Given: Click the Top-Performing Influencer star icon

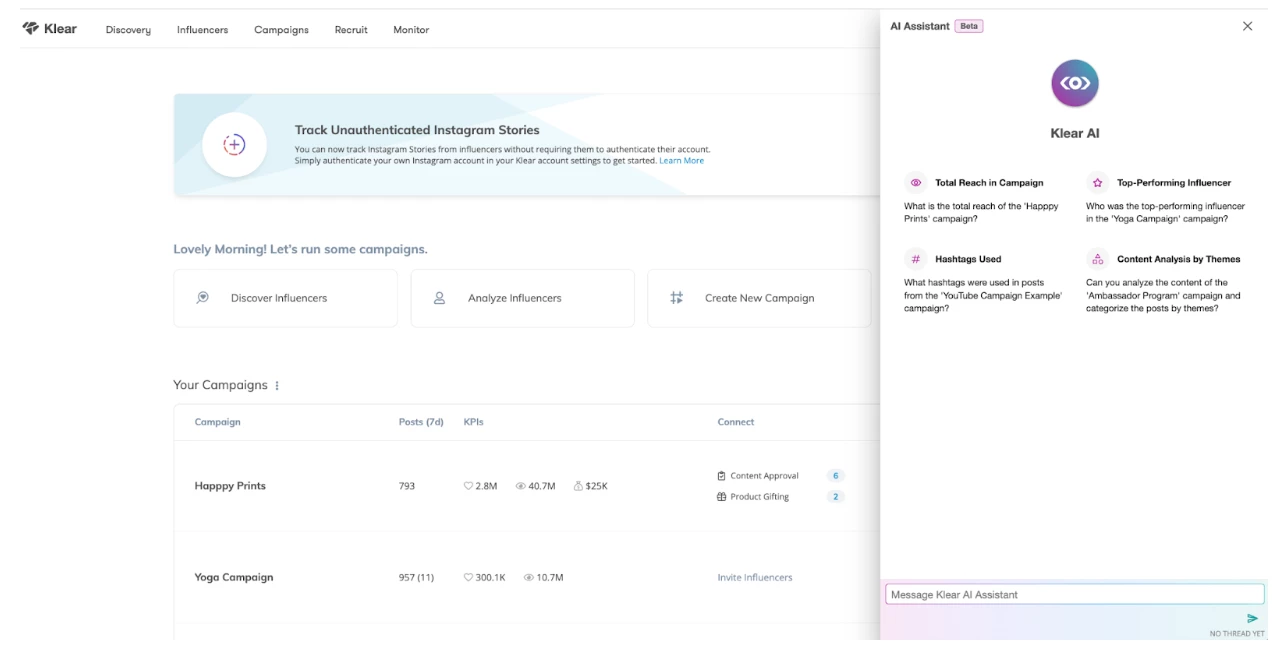Looking at the screenshot, I should coord(1097,183).
